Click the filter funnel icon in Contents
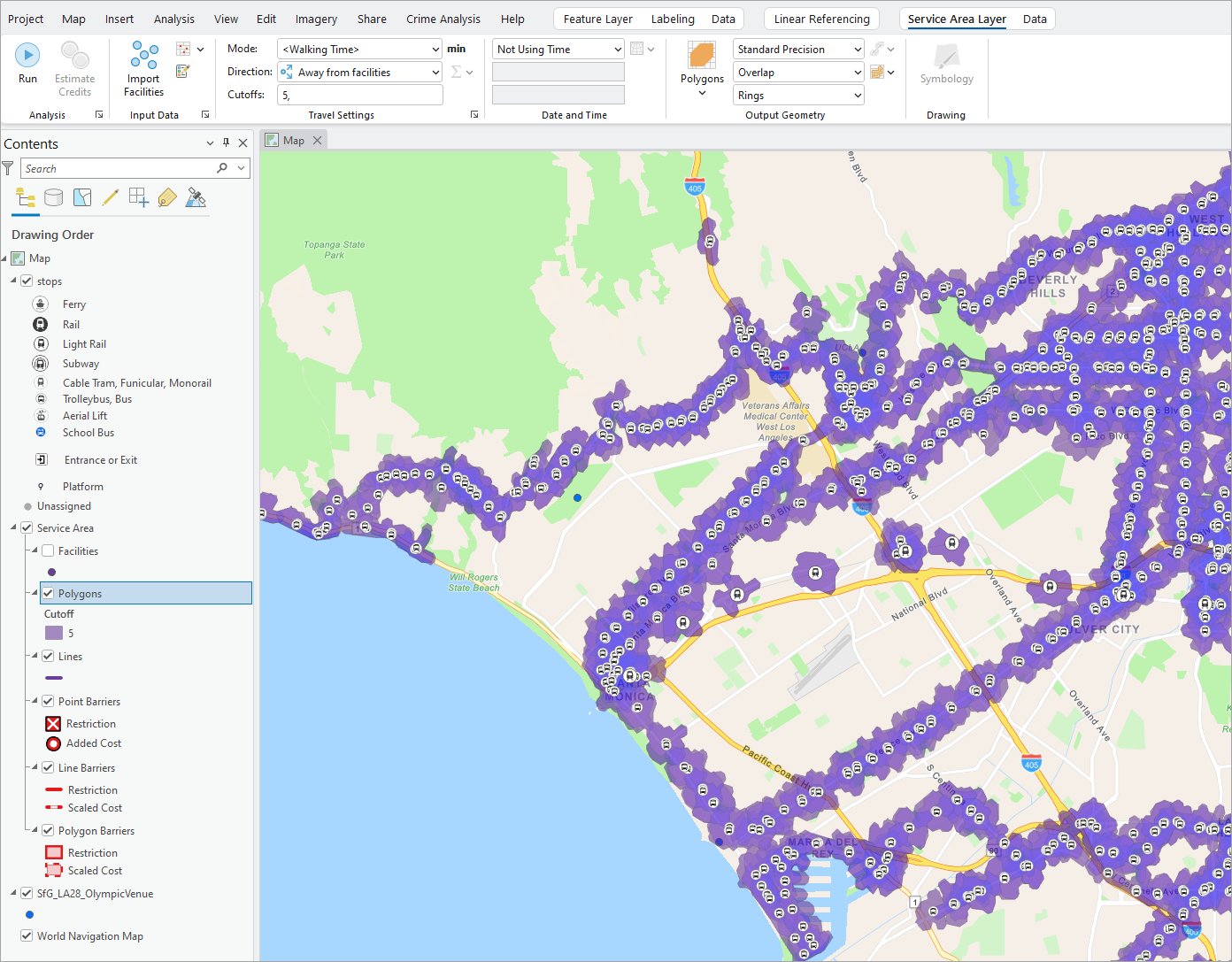Viewport: 1232px width, 962px height. pyautogui.click(x=8, y=167)
